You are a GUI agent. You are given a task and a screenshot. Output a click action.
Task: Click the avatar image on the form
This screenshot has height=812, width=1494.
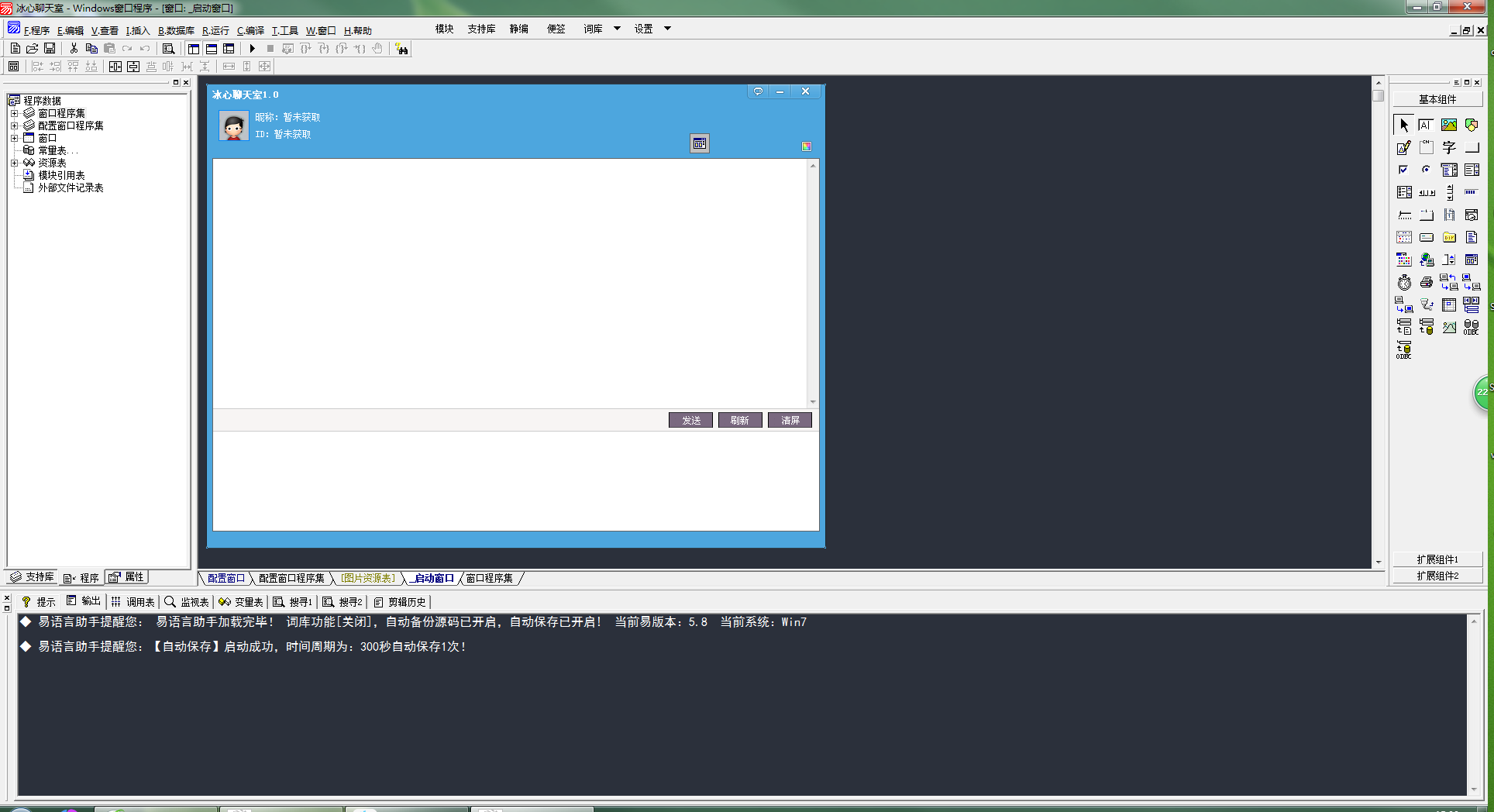point(233,126)
